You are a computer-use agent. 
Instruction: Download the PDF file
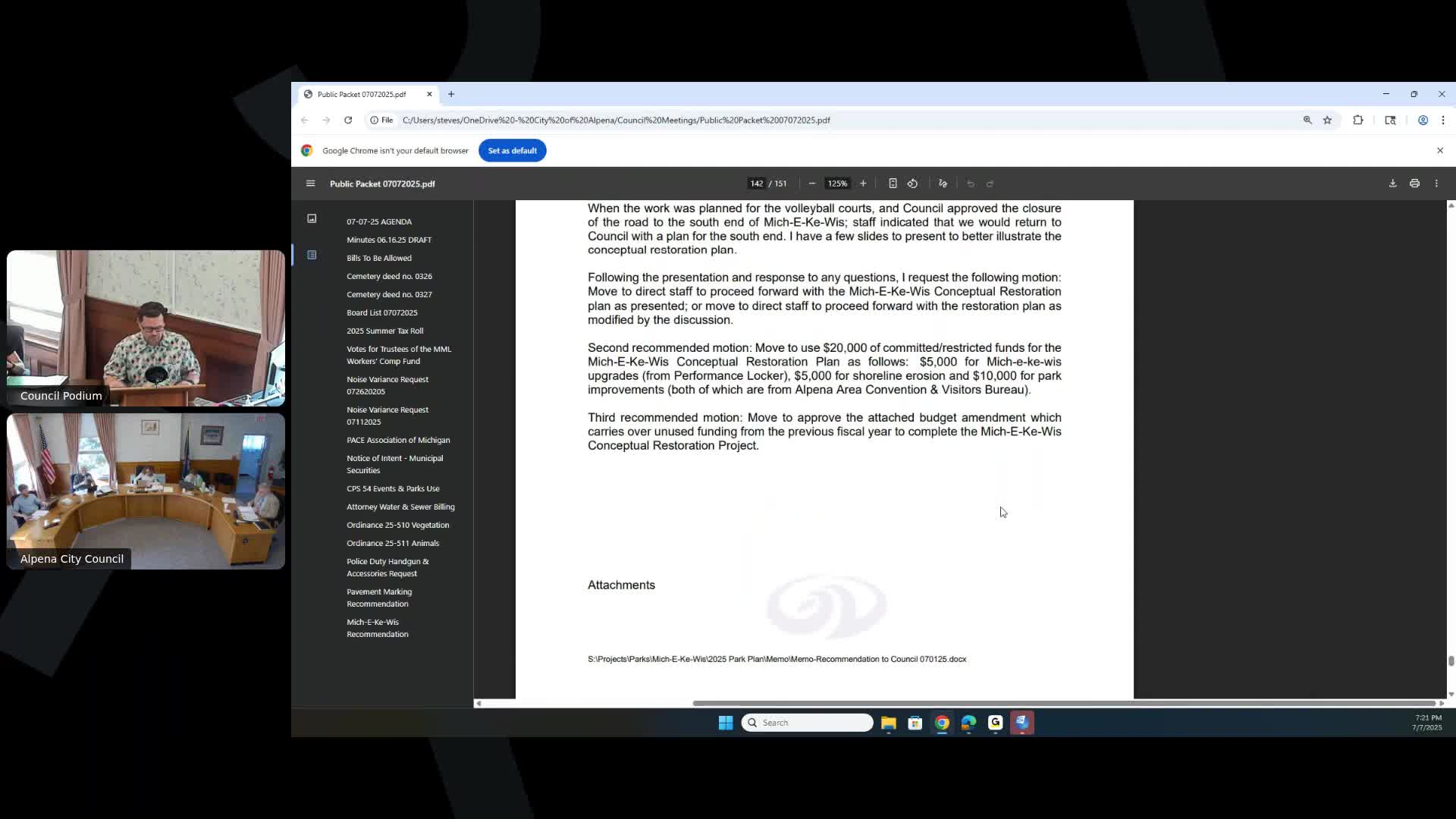pos(1392,184)
